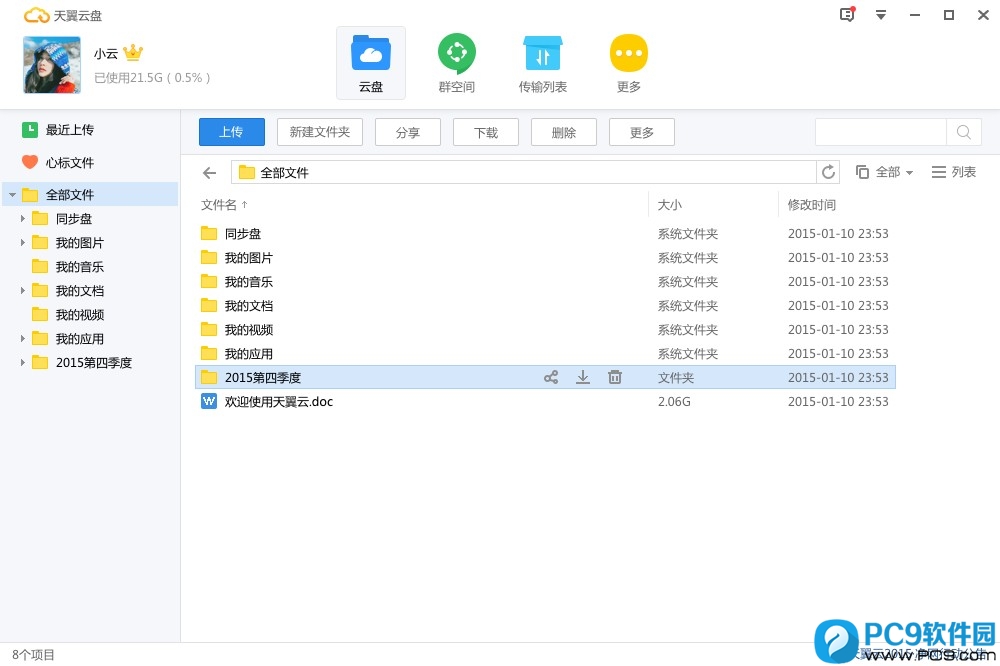1000x666 pixels.
Task: Click the toolbar 更多 more button
Action: 642,132
